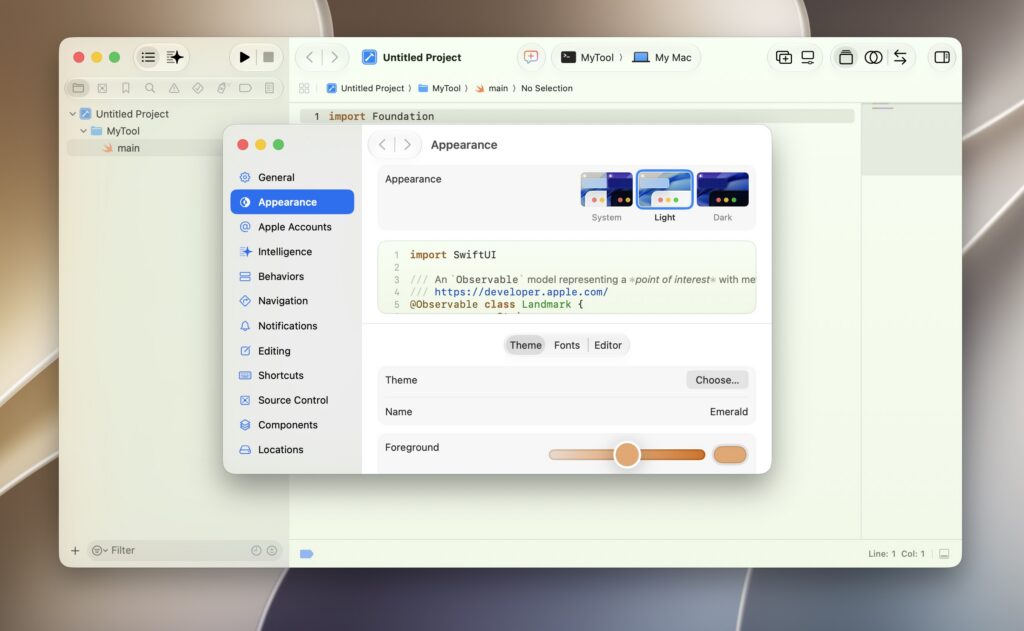Open Source Control settings pane
Viewport: 1024px width, 631px height.
pos(292,400)
